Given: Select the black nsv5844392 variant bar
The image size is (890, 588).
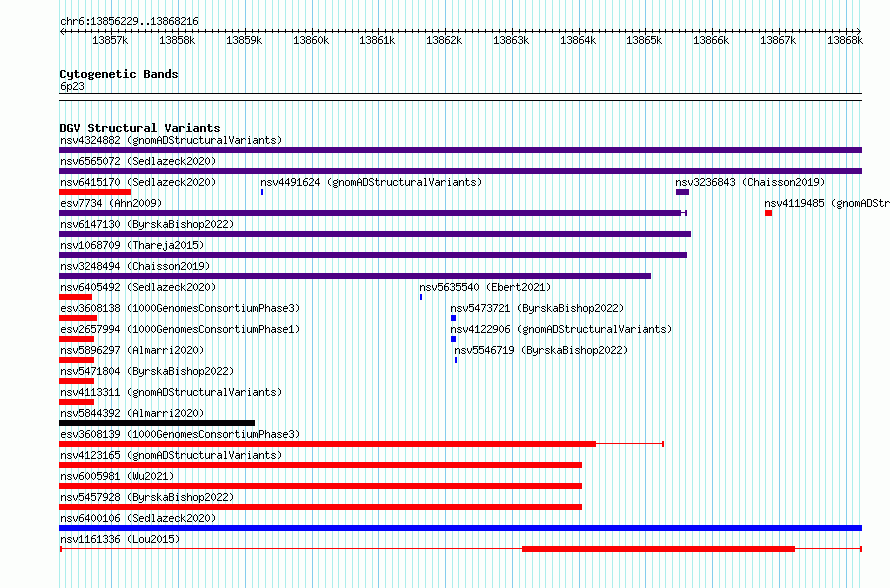Looking at the screenshot, I should pos(157,423).
